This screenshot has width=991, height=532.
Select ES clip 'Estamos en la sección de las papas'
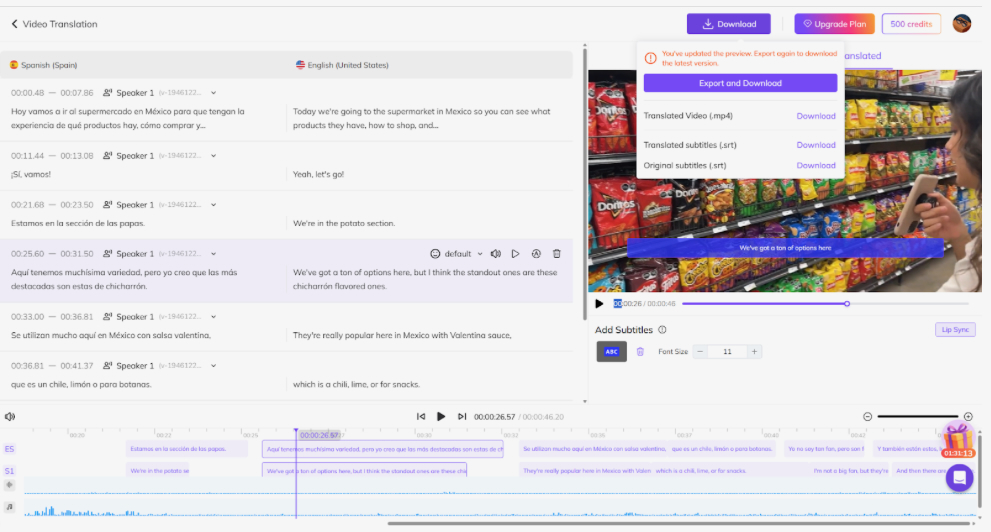186,449
